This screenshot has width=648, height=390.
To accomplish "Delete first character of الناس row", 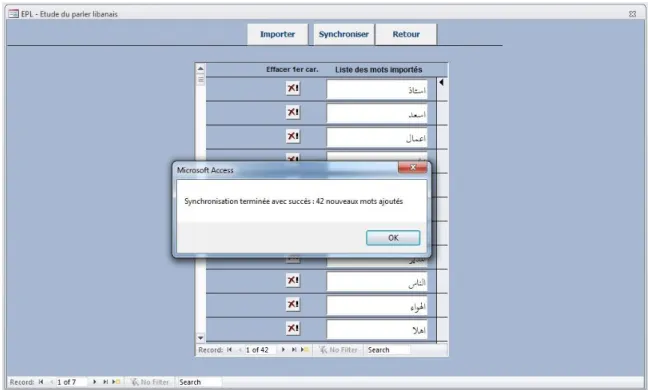I will click(293, 280).
